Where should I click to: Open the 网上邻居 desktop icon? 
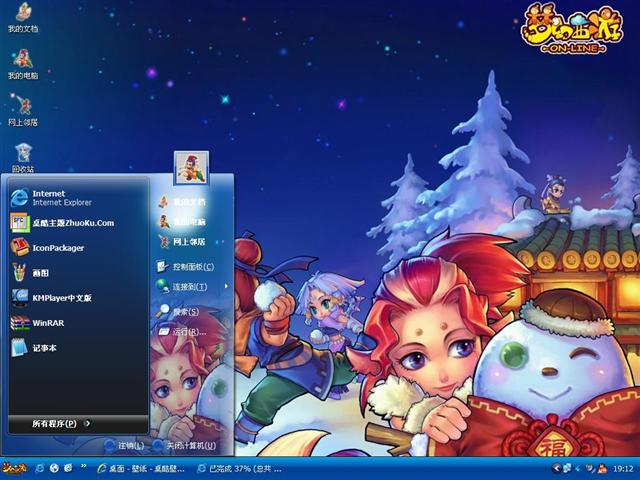pos(23,111)
